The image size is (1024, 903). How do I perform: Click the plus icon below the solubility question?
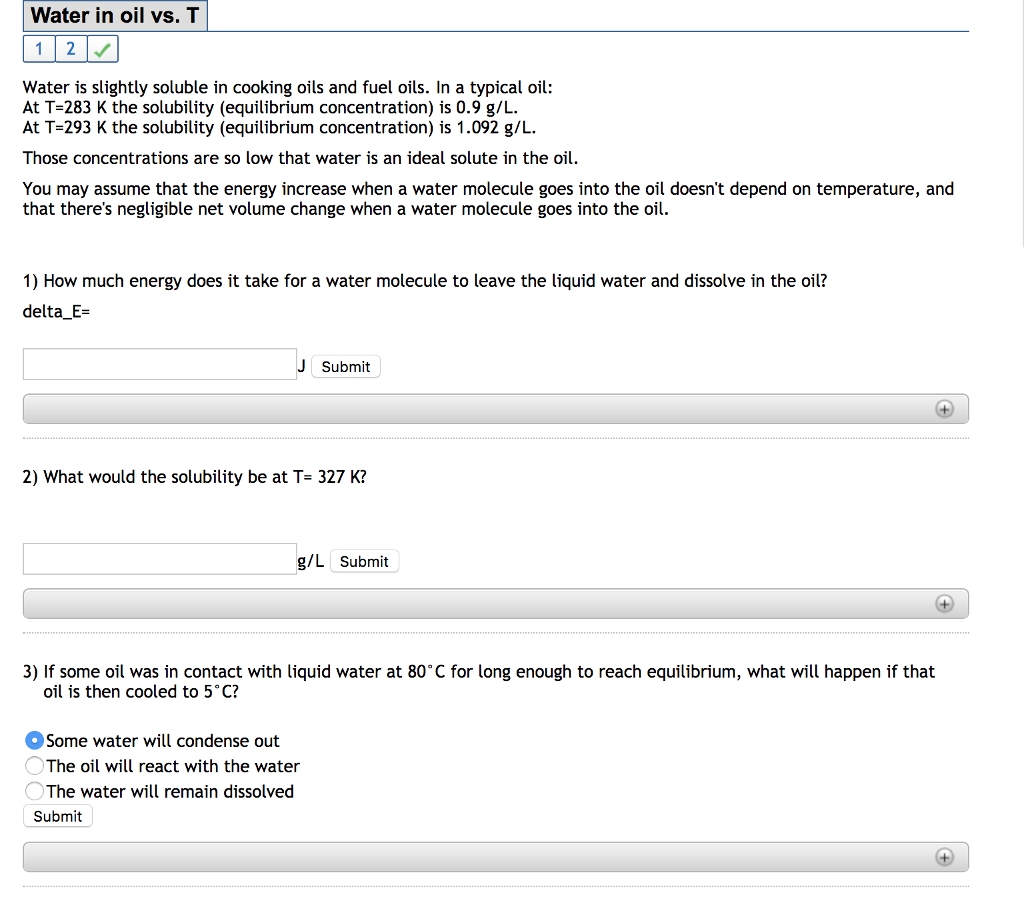(943, 604)
